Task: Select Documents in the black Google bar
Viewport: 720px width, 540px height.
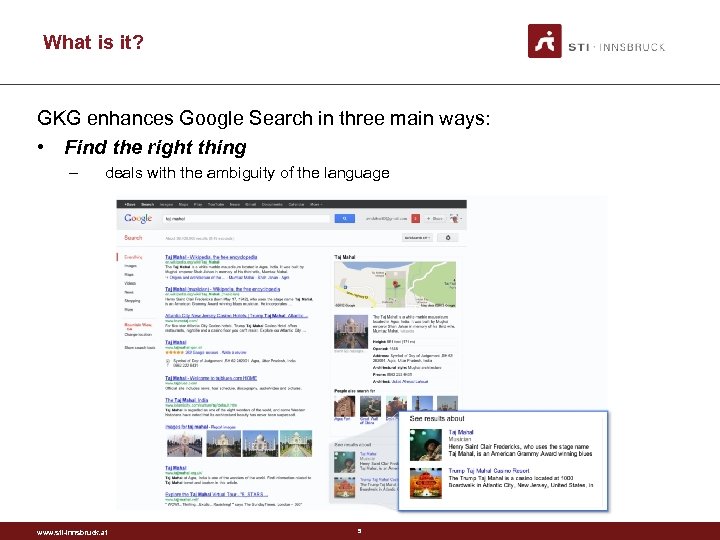Action: click(x=272, y=204)
